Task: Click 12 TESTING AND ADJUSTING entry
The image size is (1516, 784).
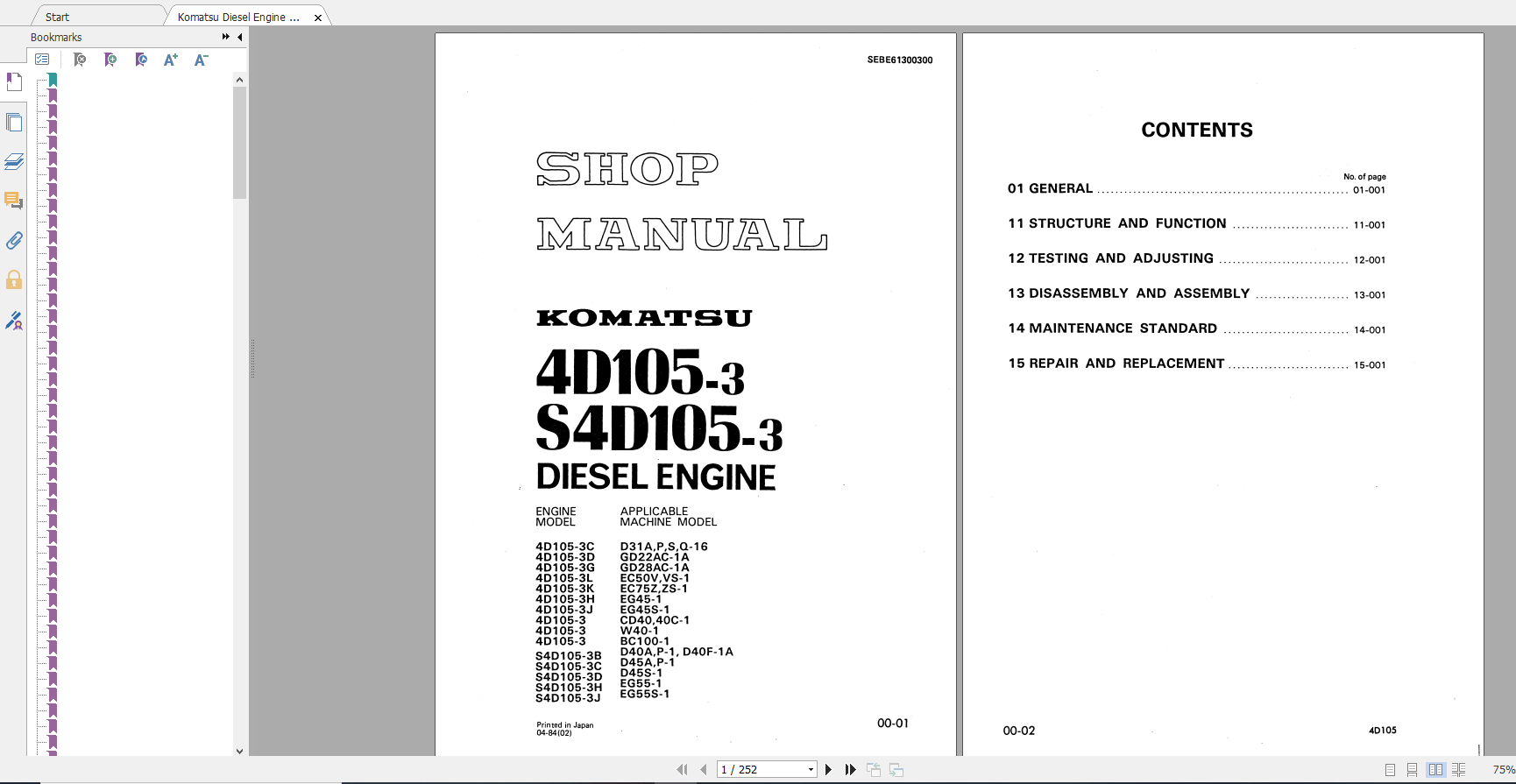Action: [1196, 258]
